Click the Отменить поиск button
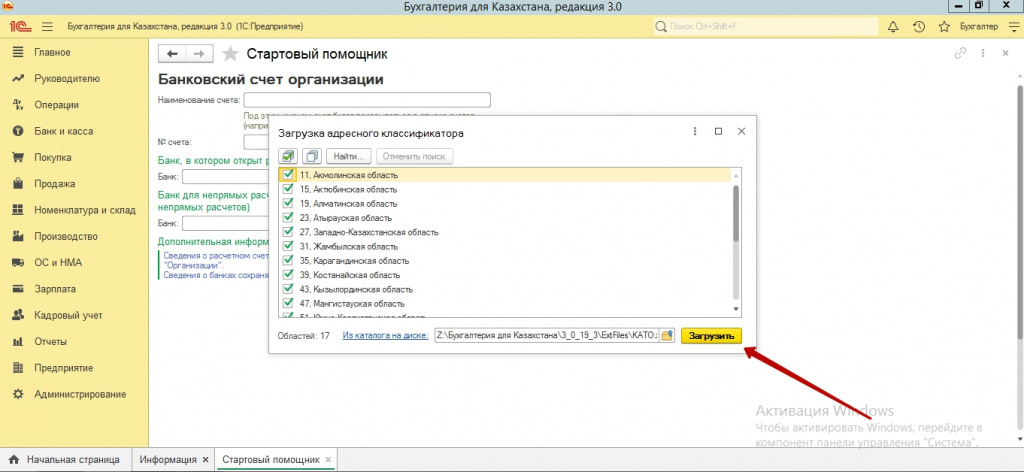 414,157
